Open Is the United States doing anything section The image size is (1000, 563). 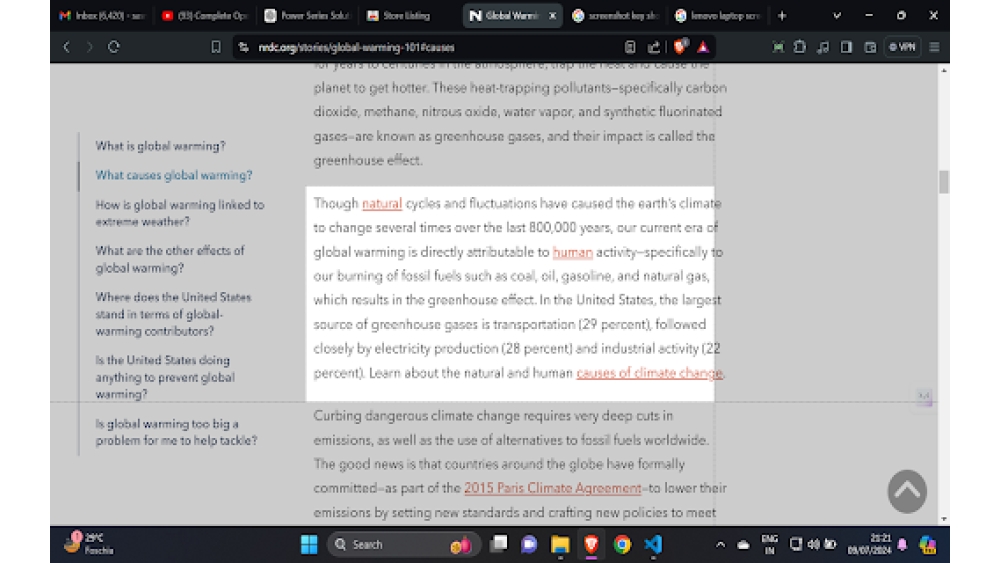point(165,377)
